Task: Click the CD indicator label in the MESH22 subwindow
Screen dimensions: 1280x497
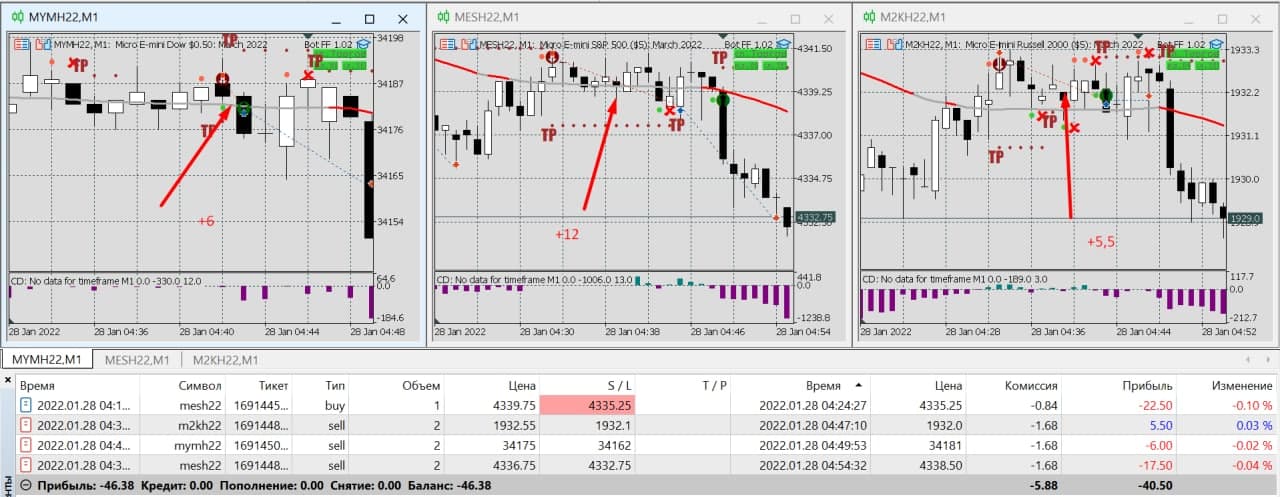Action: [533, 279]
